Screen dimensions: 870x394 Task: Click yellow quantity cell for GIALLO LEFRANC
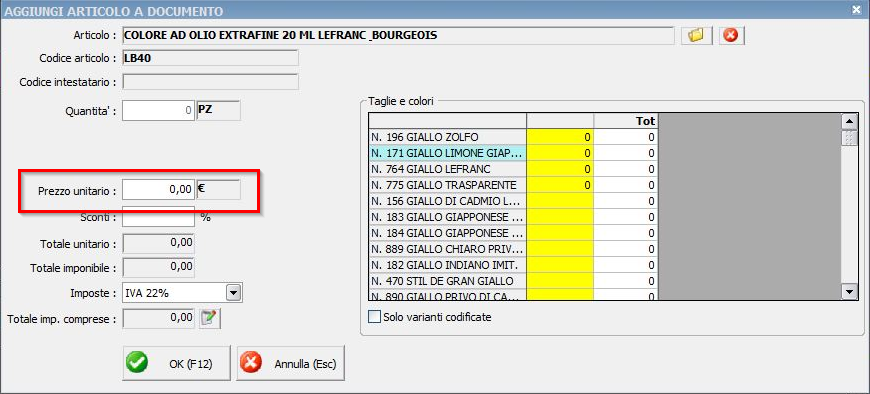pyautogui.click(x=560, y=169)
